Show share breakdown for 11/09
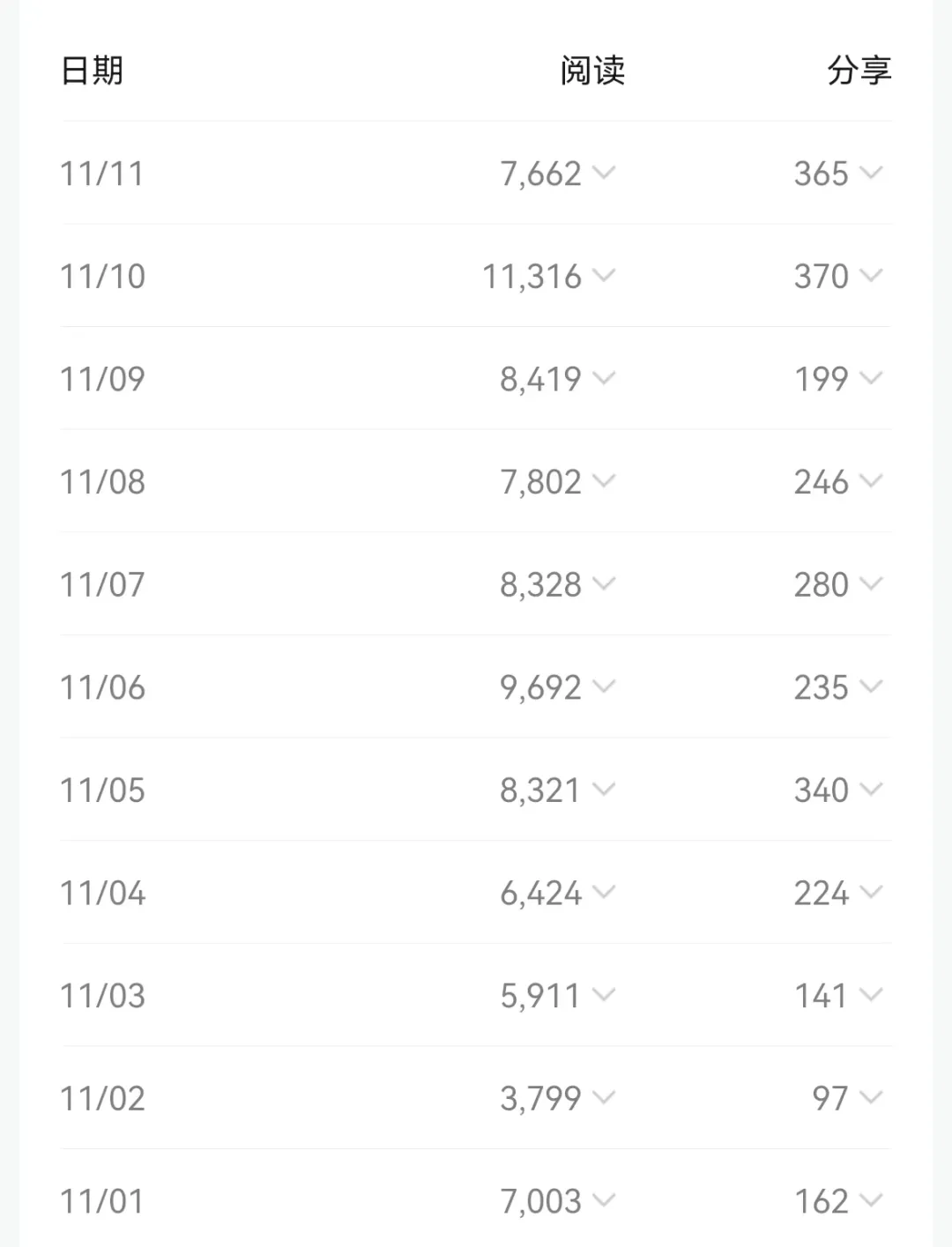Screen dimensions: 952x1247 pos(871,378)
